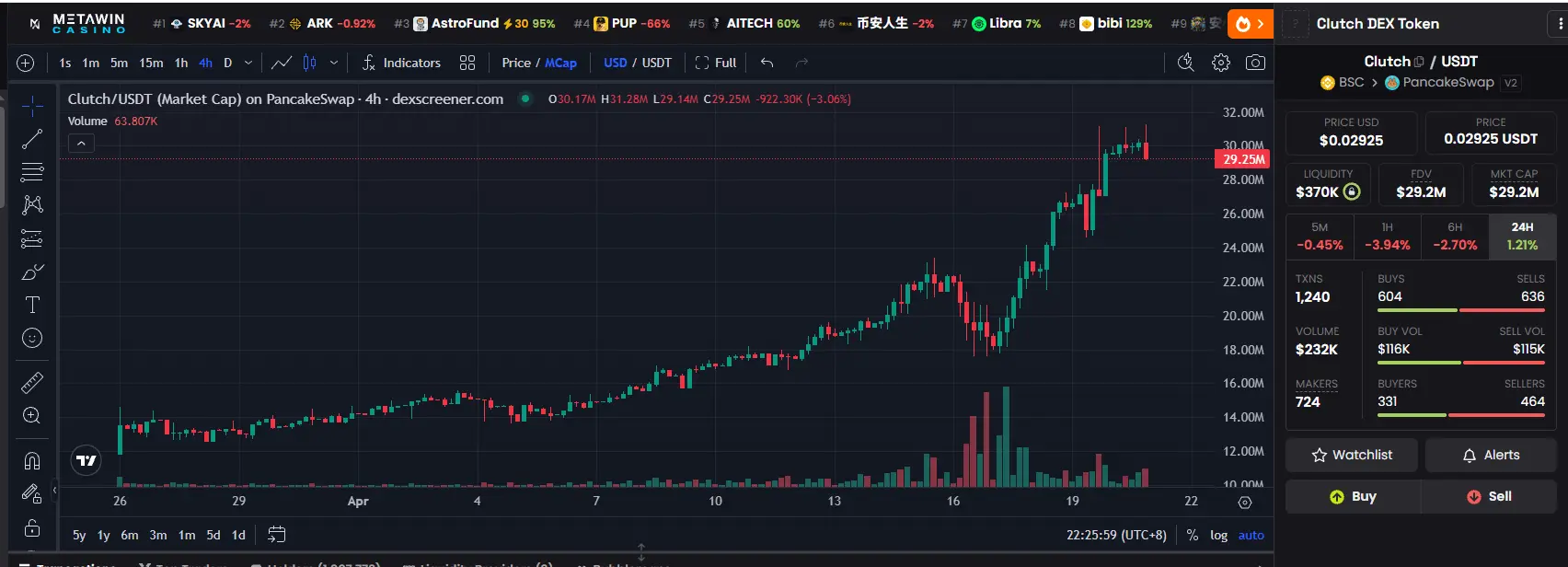The height and width of the screenshot is (567, 1568).
Task: Switch chart to Price mode
Action: [516, 63]
